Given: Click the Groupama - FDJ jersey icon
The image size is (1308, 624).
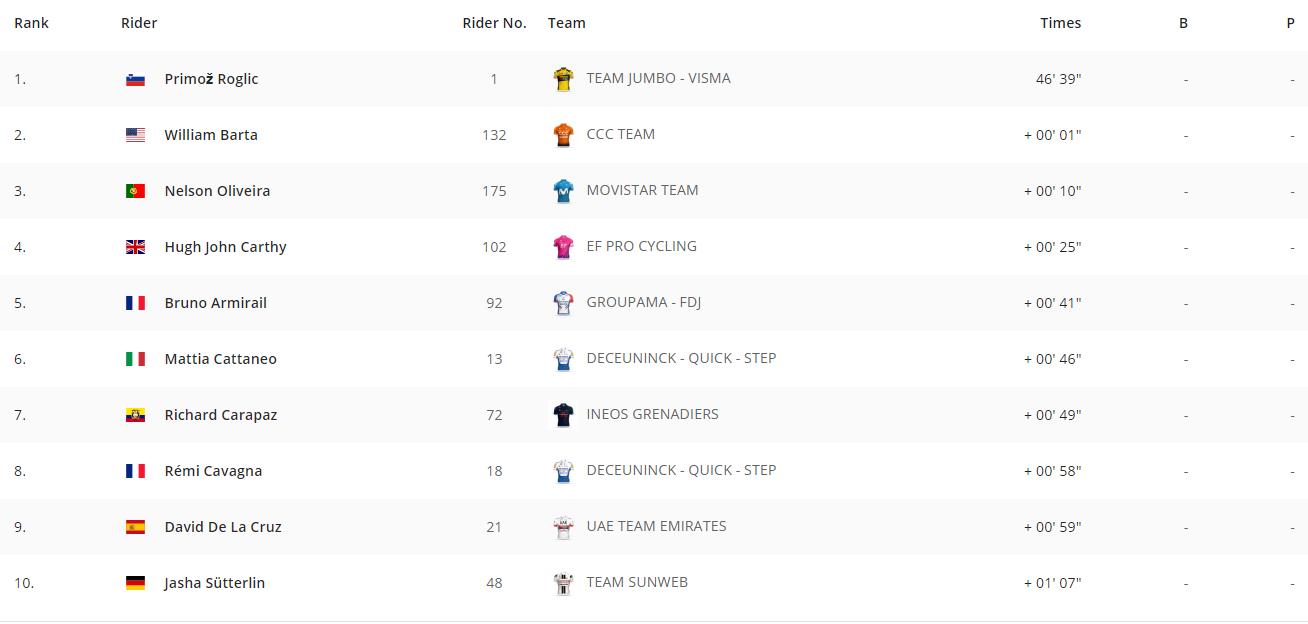Looking at the screenshot, I should [x=563, y=303].
